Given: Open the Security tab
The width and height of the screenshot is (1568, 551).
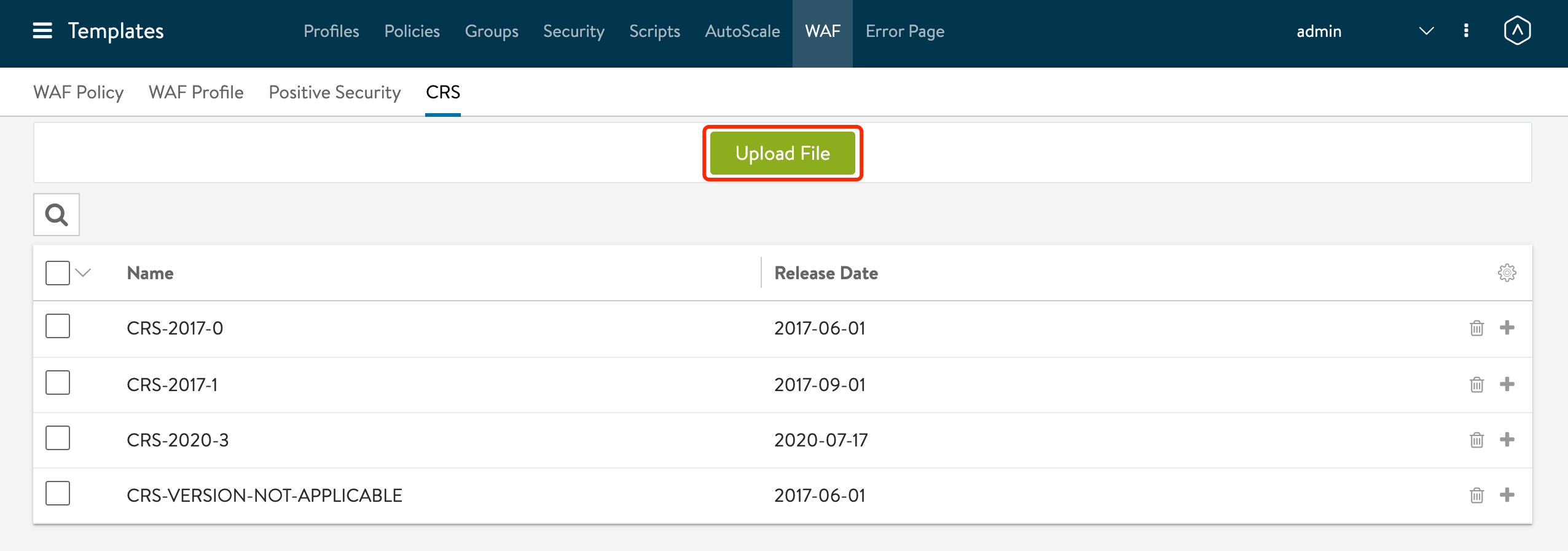Looking at the screenshot, I should (574, 31).
